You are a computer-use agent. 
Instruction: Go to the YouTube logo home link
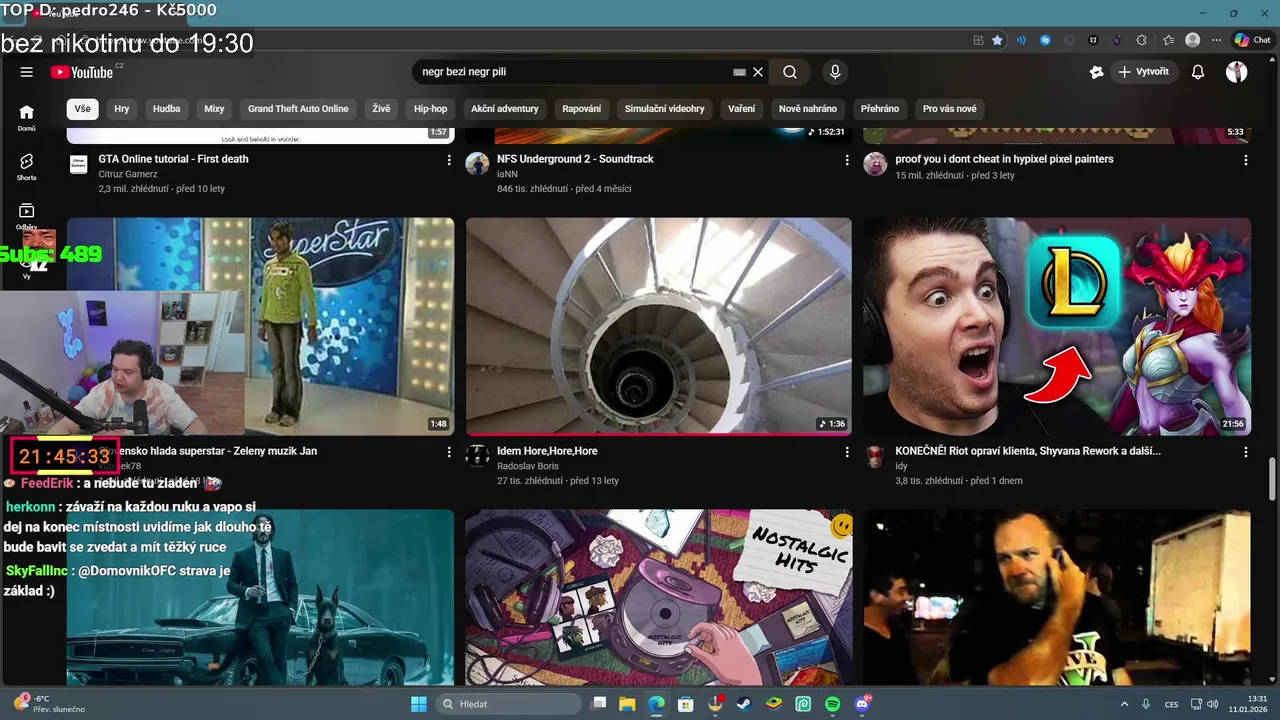pyautogui.click(x=82, y=72)
